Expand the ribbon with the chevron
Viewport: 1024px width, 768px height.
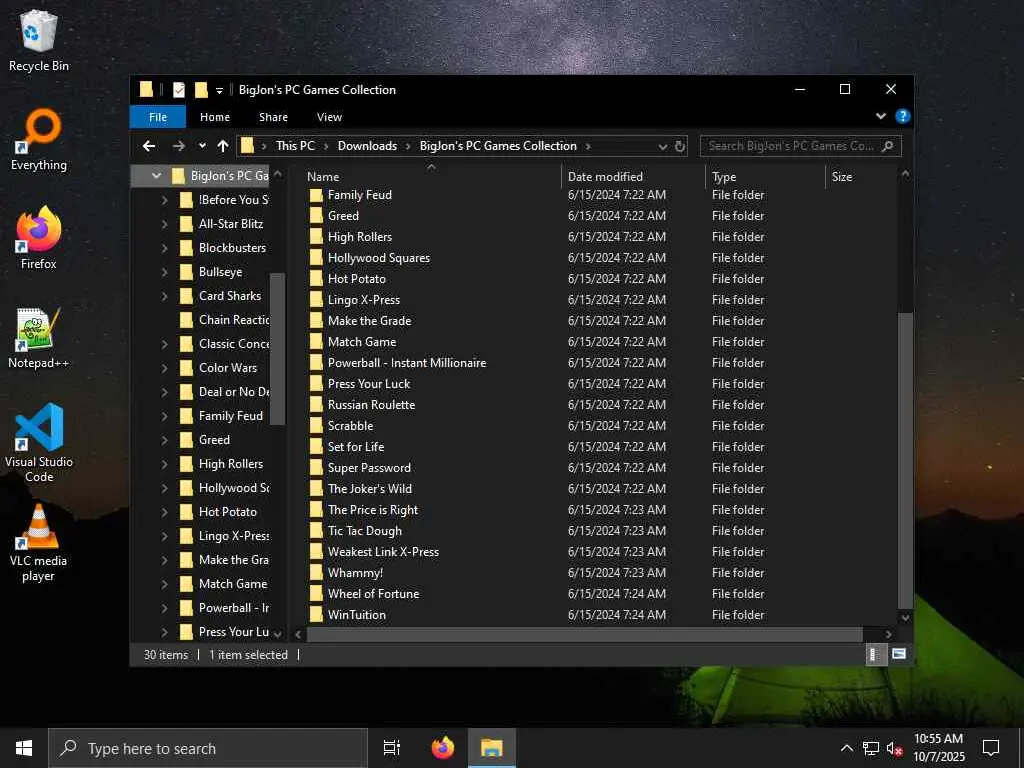pos(880,116)
